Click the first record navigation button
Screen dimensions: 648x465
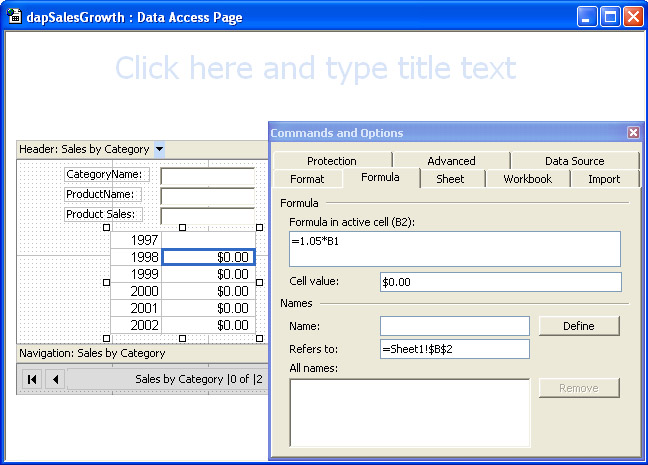(x=32, y=379)
